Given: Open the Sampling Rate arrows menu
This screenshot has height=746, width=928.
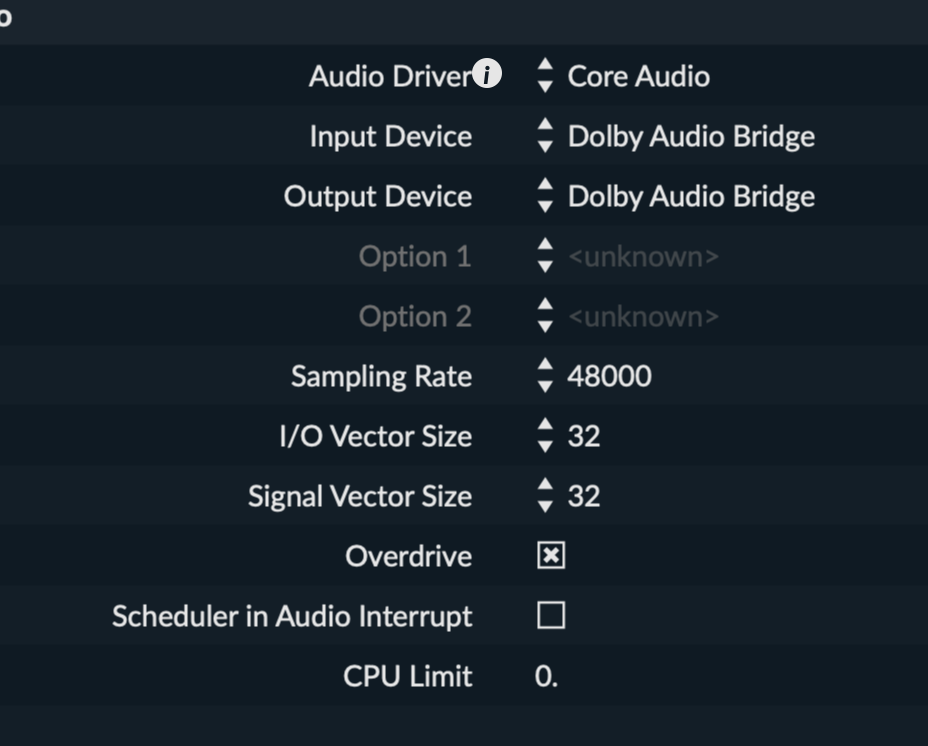Looking at the screenshot, I should click(x=545, y=375).
